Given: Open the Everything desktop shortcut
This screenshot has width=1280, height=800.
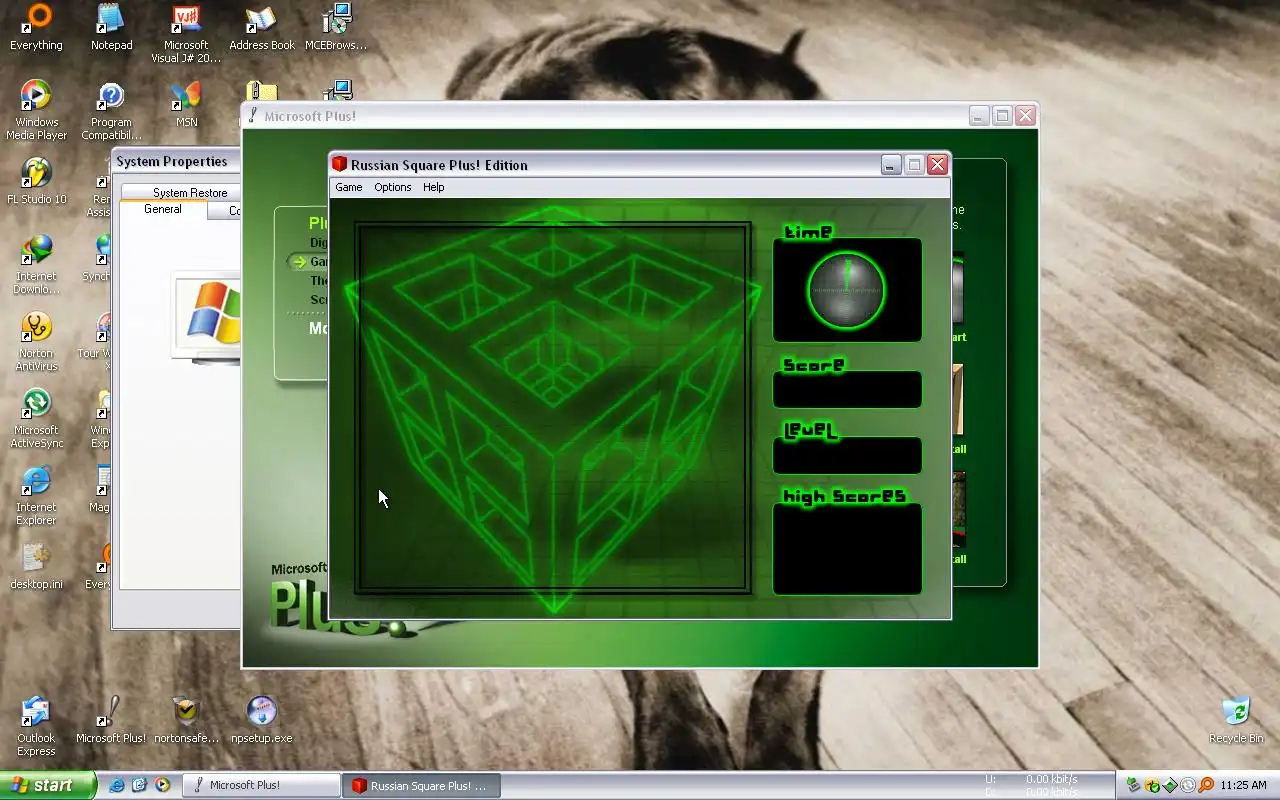Looking at the screenshot, I should [x=36, y=27].
